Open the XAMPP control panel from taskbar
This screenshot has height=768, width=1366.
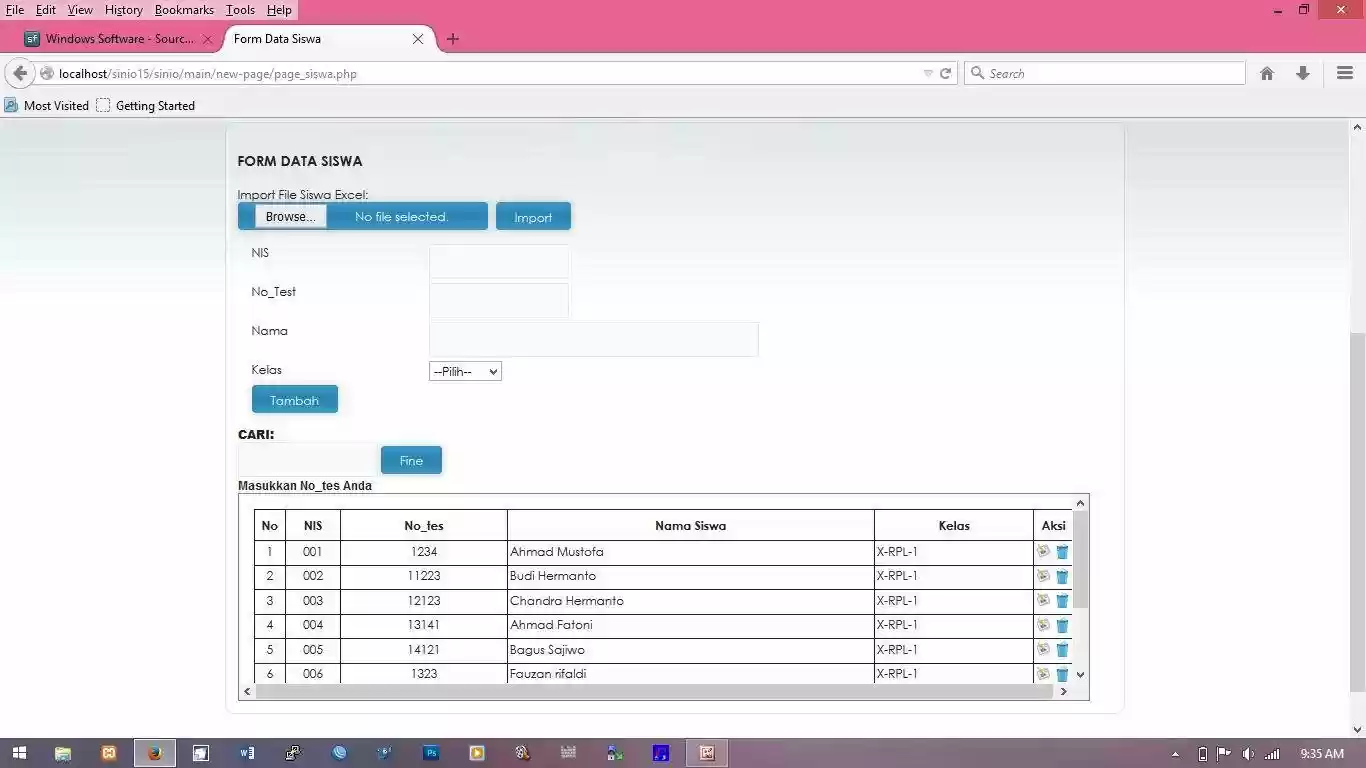tap(707, 753)
